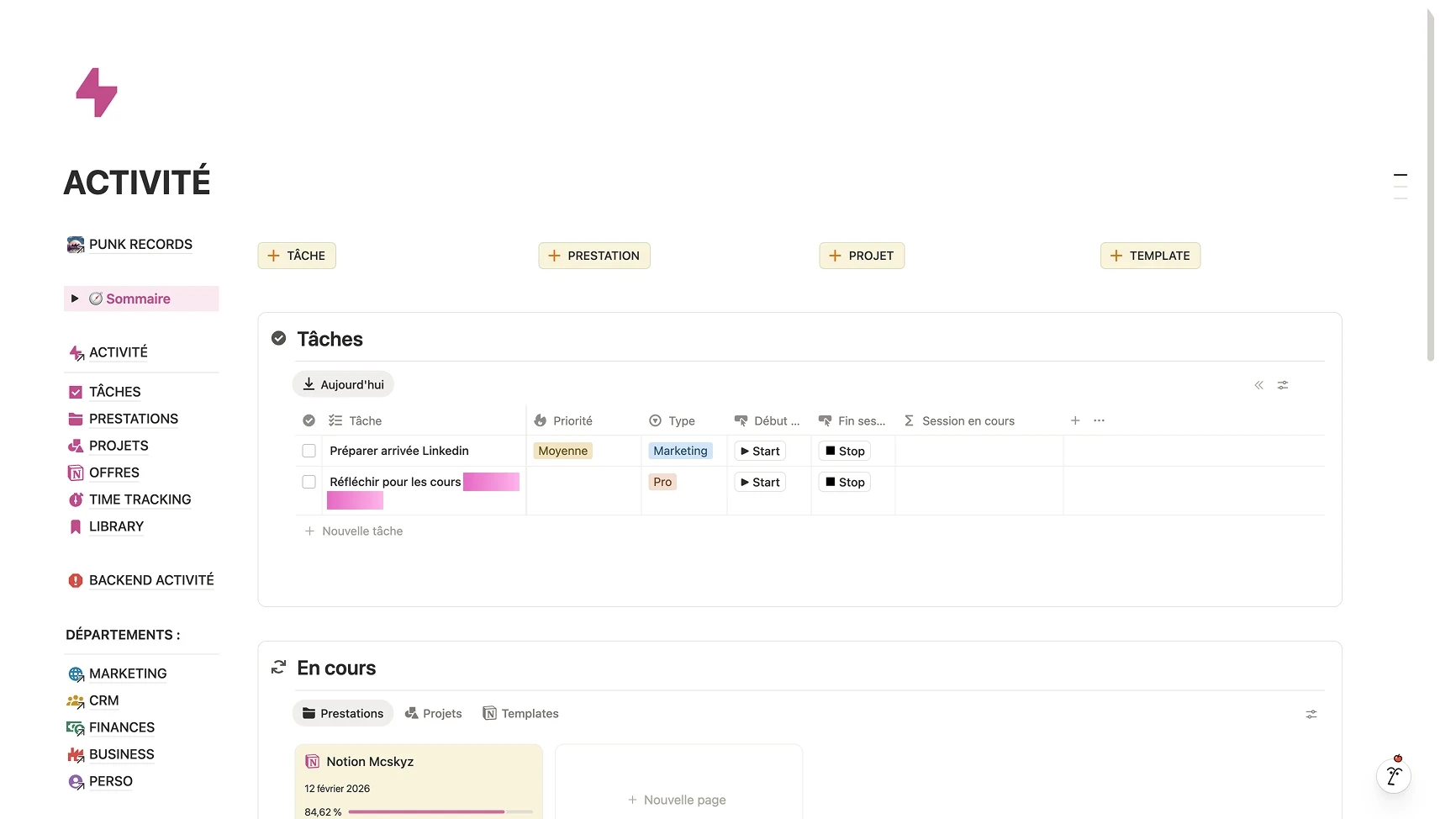Click the checkmark circle in the table header
The width and height of the screenshot is (1456, 819).
point(309,420)
